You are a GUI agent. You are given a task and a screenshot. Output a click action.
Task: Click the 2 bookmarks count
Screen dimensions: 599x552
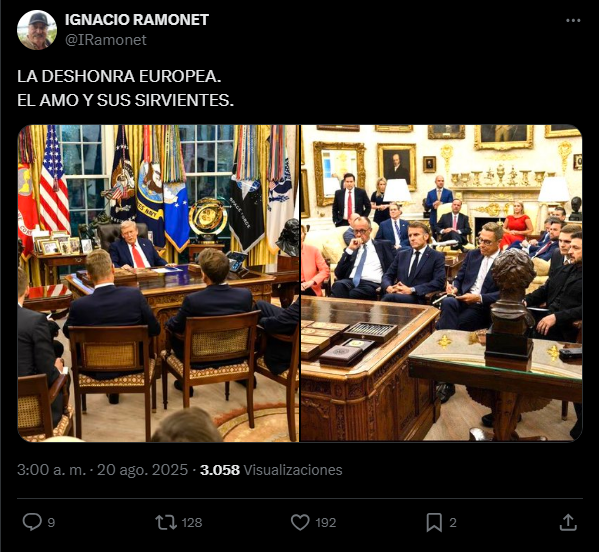point(453,523)
